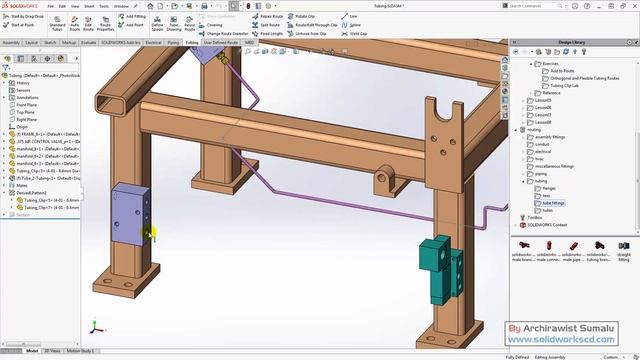Image resolution: width=640 pixels, height=360 pixels.
Task: Click Weld Gap command
Action: [354, 33]
